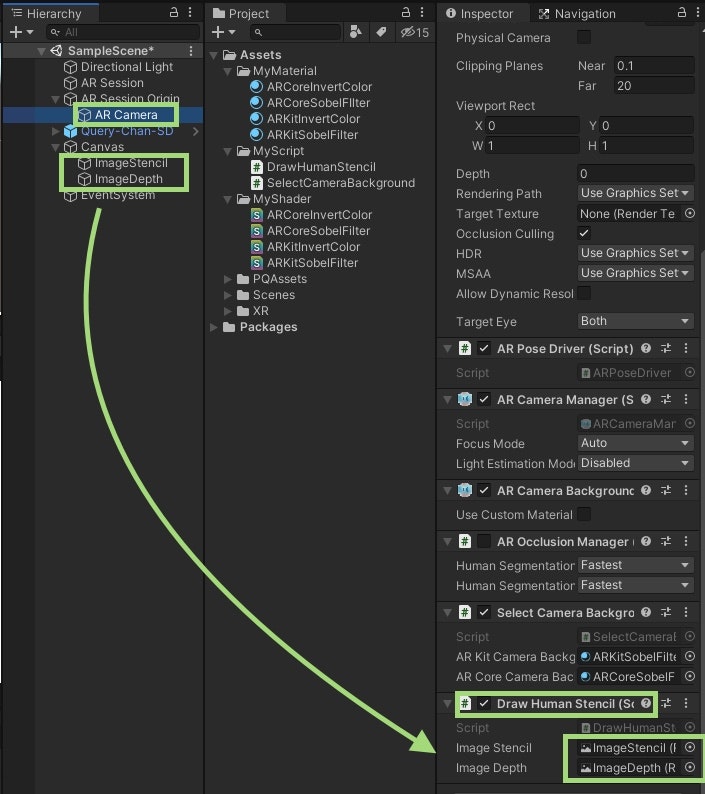
Task: Collapse the SampleScene tree
Action: click(42, 51)
